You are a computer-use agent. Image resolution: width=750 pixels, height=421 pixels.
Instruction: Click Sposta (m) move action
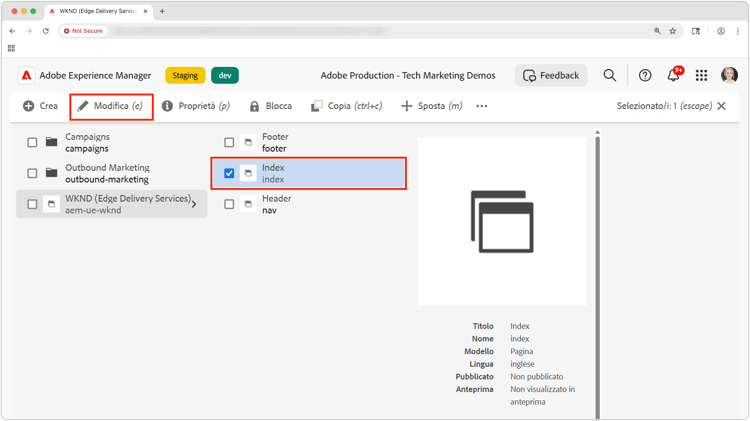click(431, 106)
